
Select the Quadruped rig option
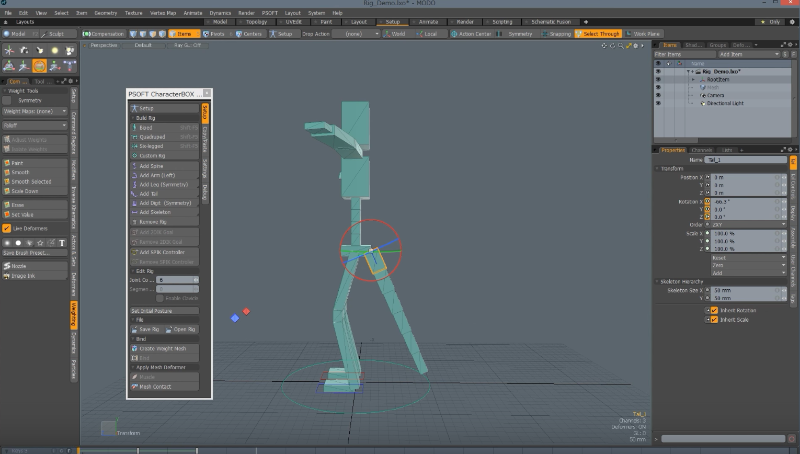coord(151,137)
